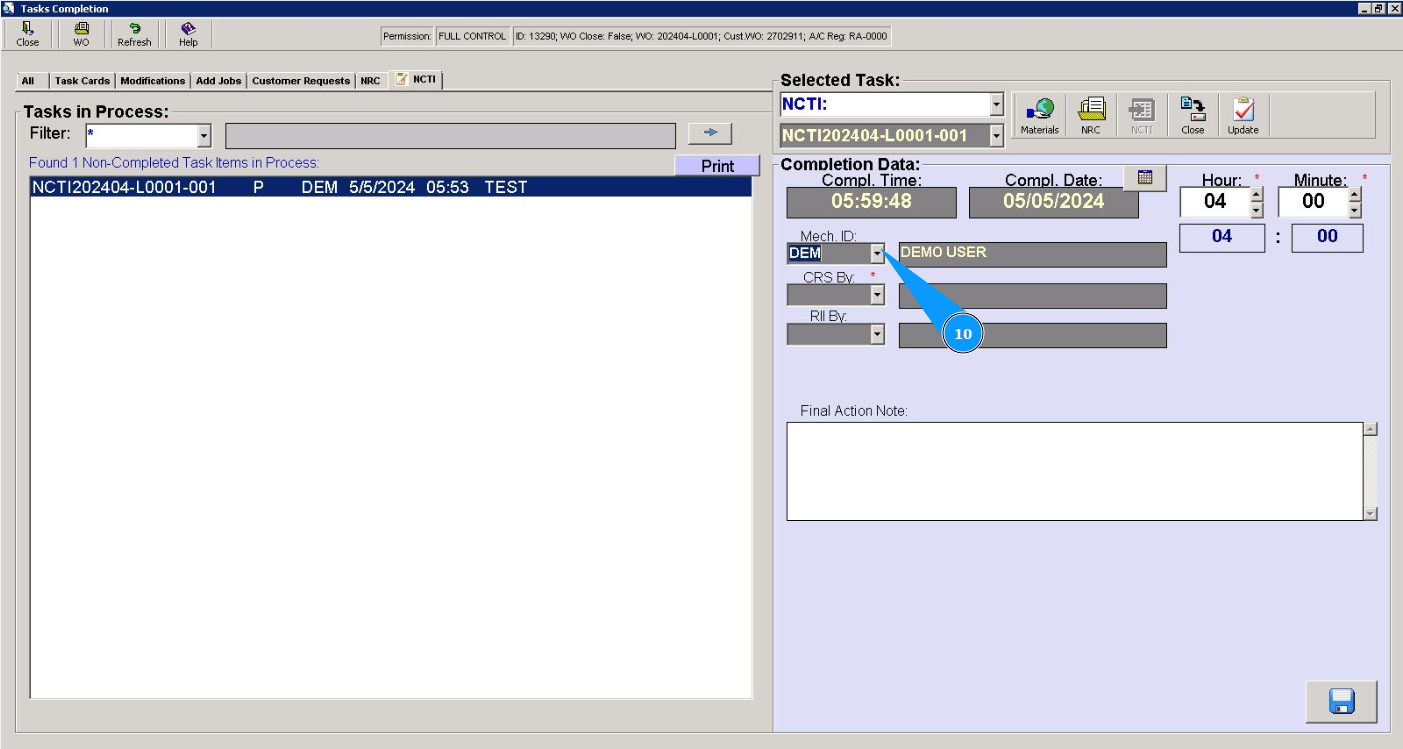Screen dimensions: 1403x749
Task: Expand the NCTI202404-L0001-001 task dropdown
Action: [x=996, y=136]
